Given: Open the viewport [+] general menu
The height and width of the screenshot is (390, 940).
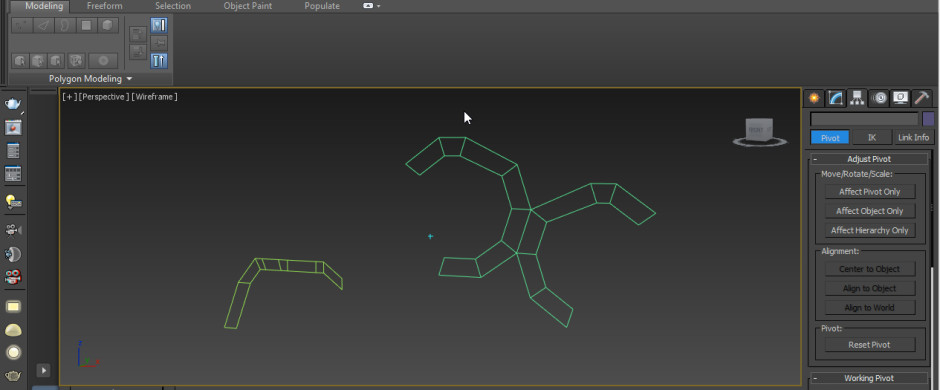Looking at the screenshot, I should pos(70,96).
